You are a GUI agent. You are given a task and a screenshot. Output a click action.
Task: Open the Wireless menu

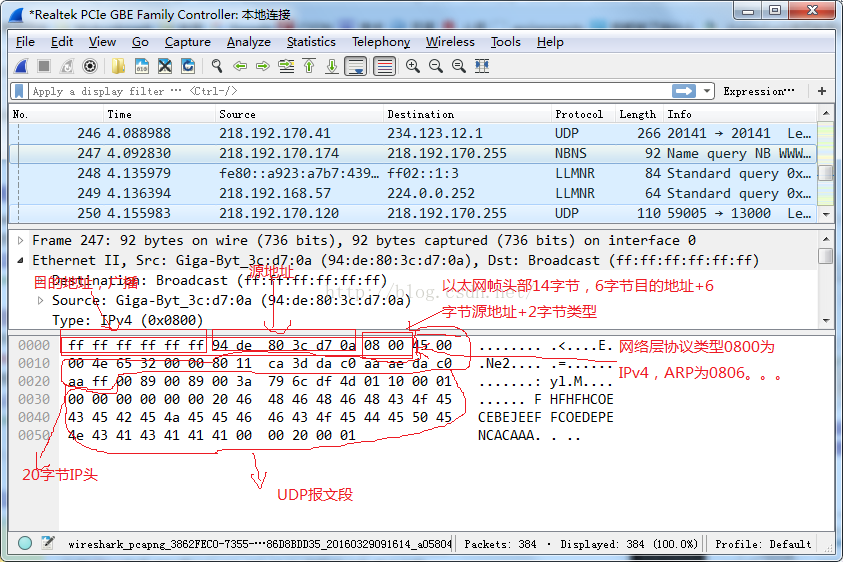[x=450, y=42]
